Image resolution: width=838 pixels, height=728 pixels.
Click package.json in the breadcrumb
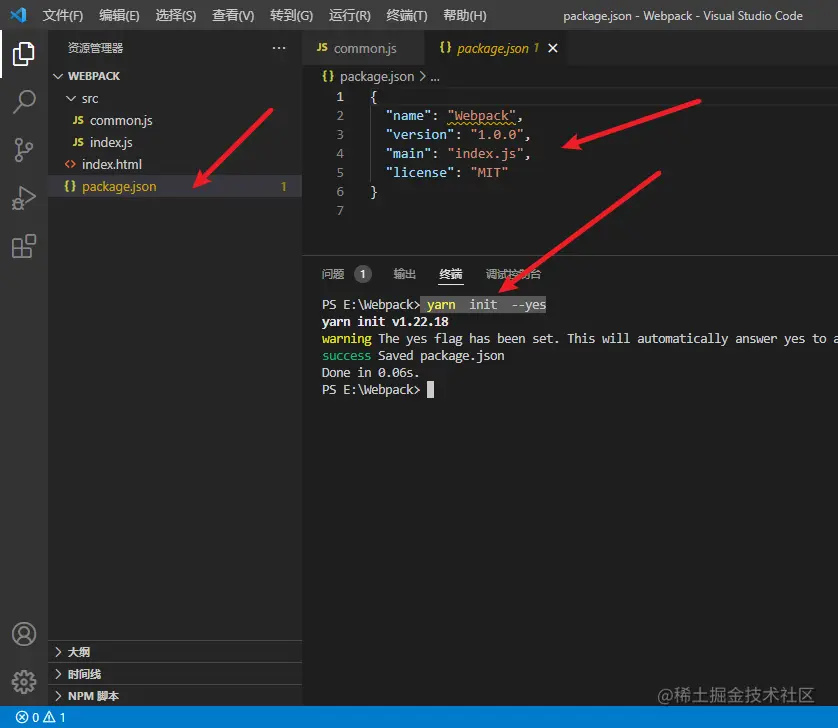click(x=377, y=76)
